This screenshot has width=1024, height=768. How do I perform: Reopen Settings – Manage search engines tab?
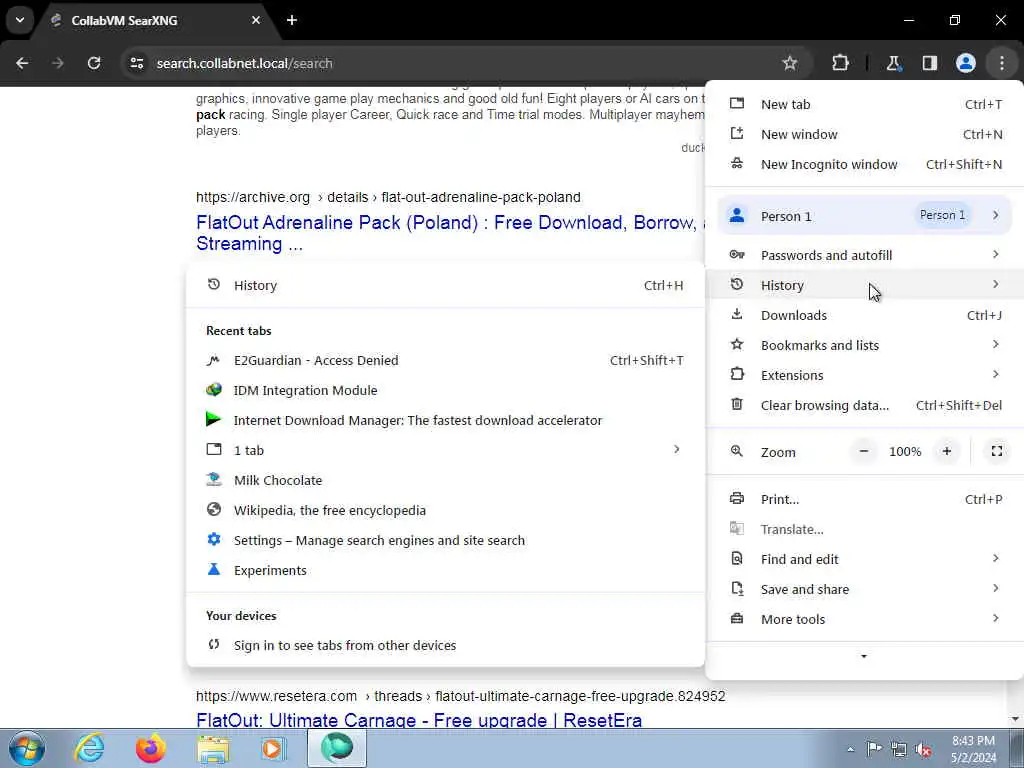[445, 541]
